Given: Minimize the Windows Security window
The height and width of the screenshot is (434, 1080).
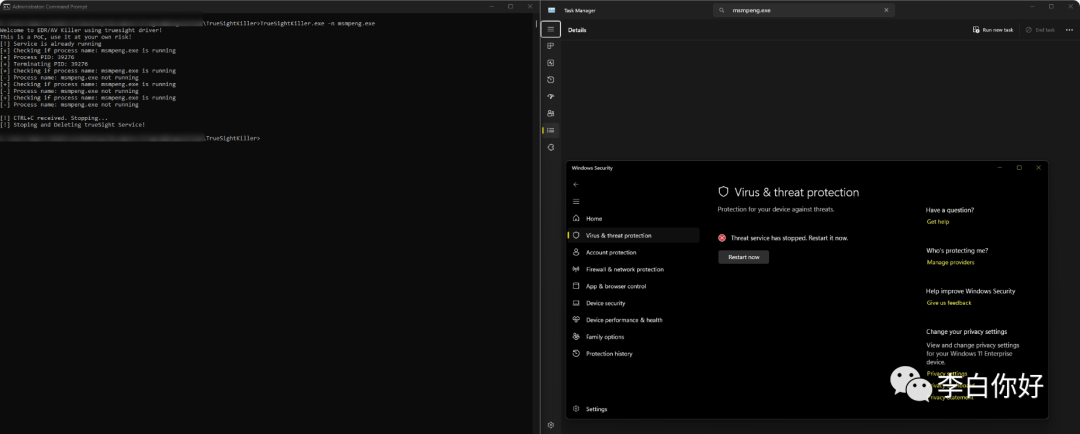Looking at the screenshot, I should (x=999, y=167).
